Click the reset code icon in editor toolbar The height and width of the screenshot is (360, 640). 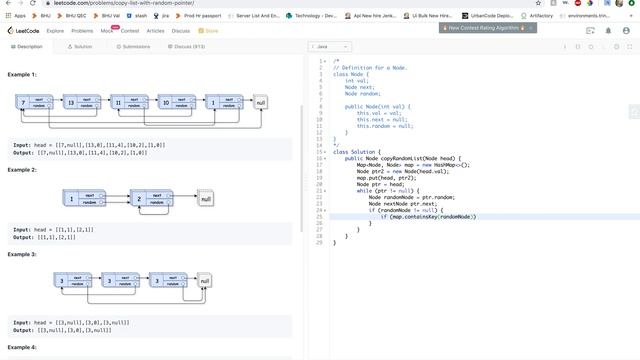pyautogui.click(x=591, y=47)
